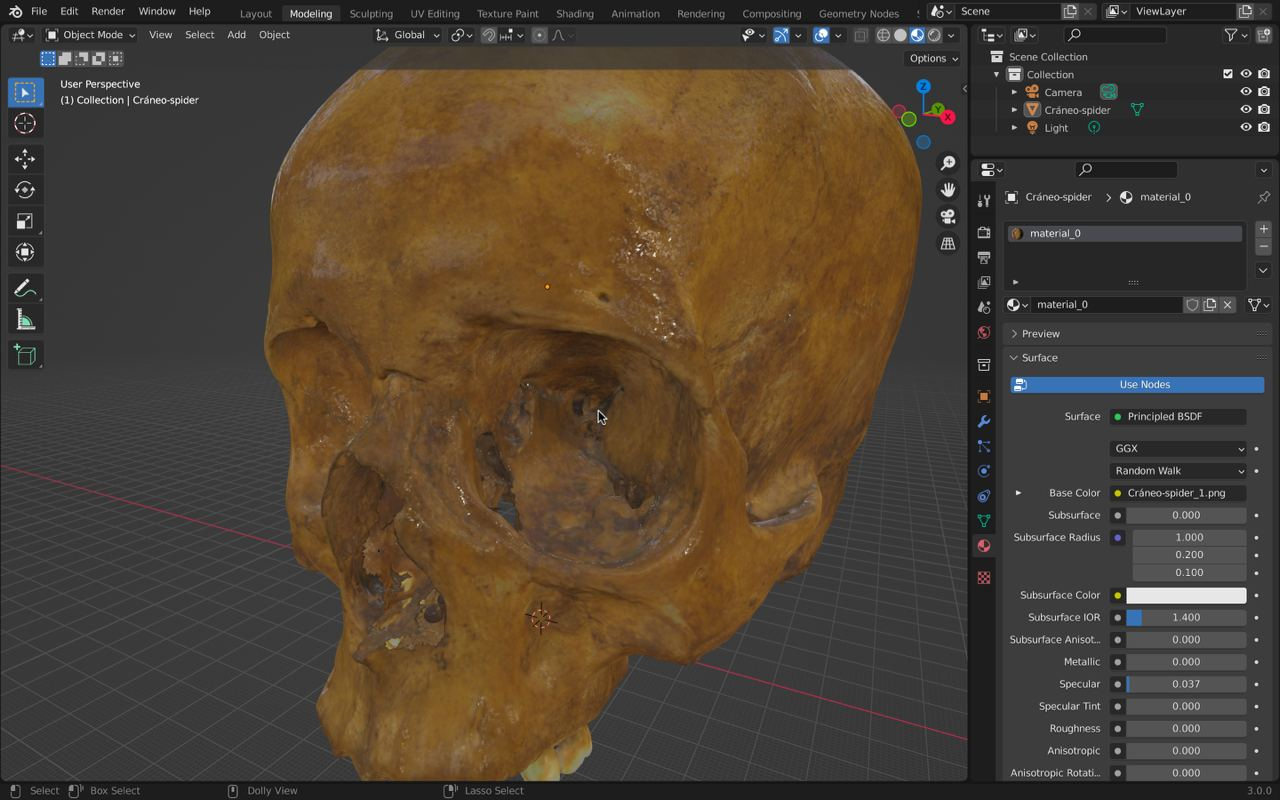
Task: Click the Options button in viewport
Action: coord(933,58)
